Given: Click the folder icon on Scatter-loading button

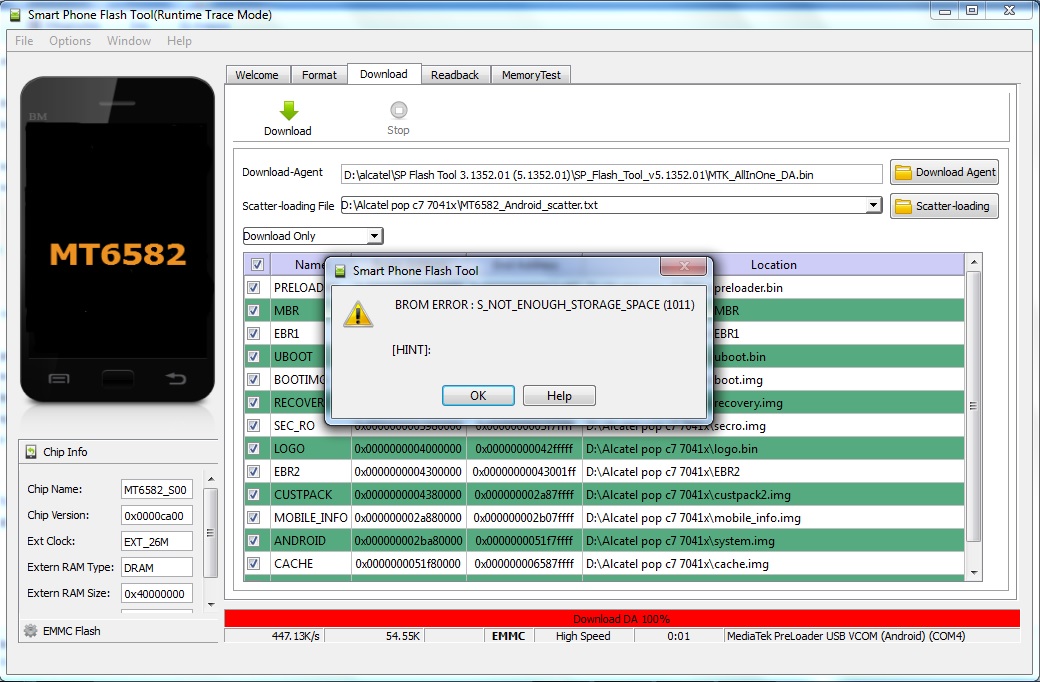Looking at the screenshot, I should [903, 206].
